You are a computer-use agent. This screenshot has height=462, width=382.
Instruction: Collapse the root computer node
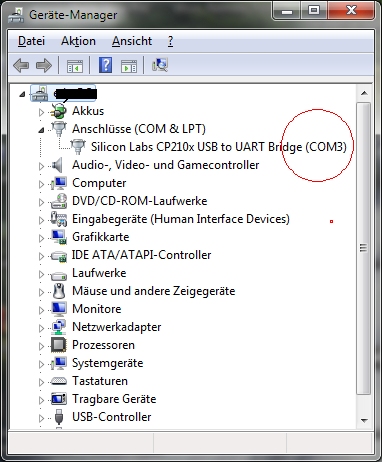pos(22,94)
